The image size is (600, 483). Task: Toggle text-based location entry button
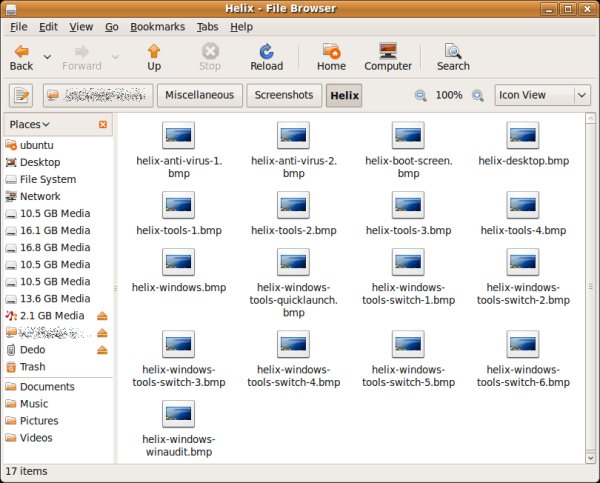(20, 95)
